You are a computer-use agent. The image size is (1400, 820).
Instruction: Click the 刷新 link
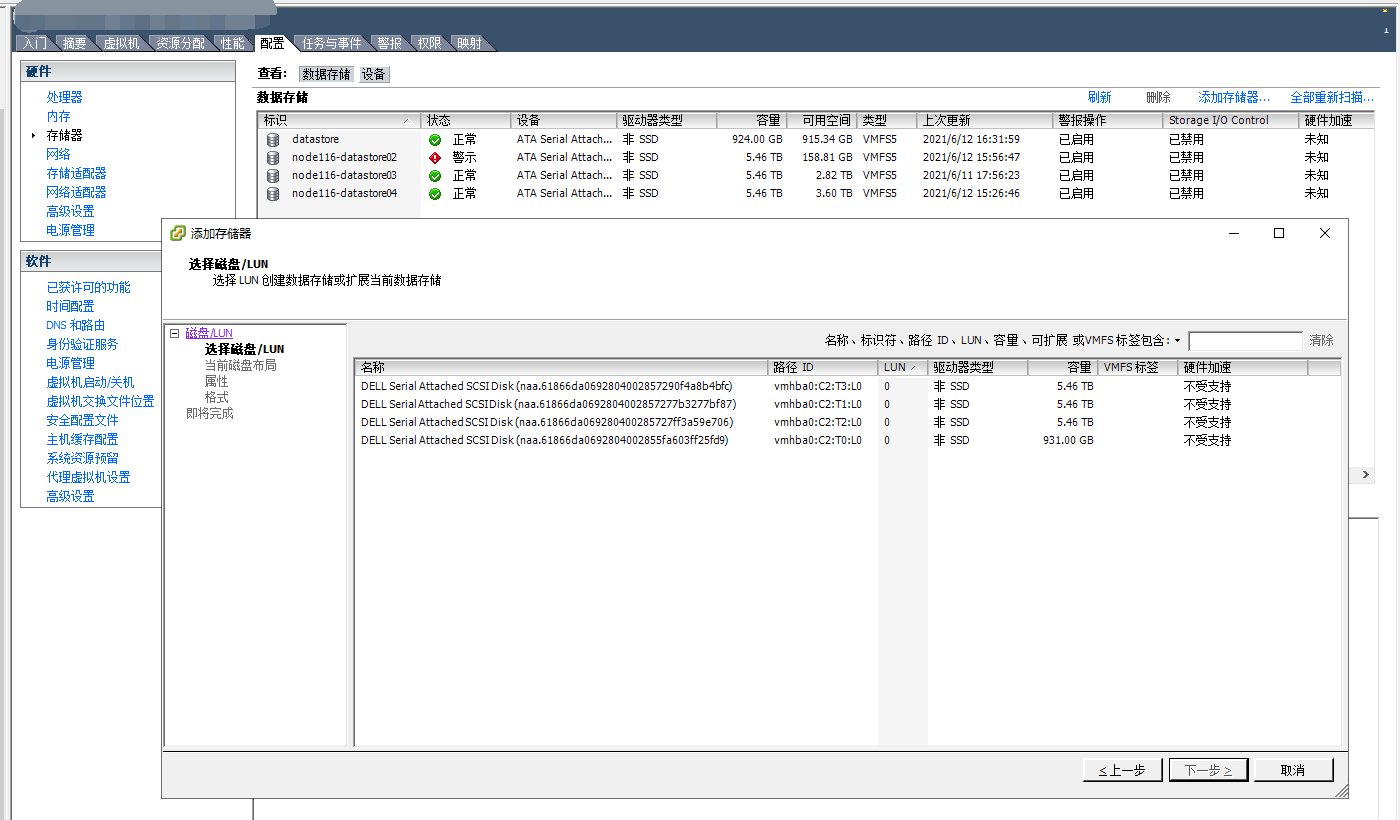coord(1099,98)
